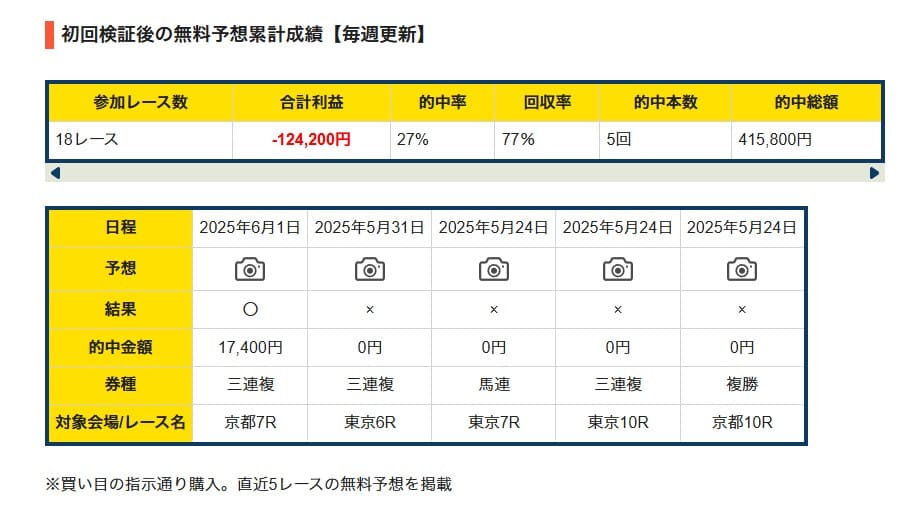Image resolution: width=923 pixels, height=505 pixels.
Task: Select the 回収率 column header
Action: coord(547,102)
